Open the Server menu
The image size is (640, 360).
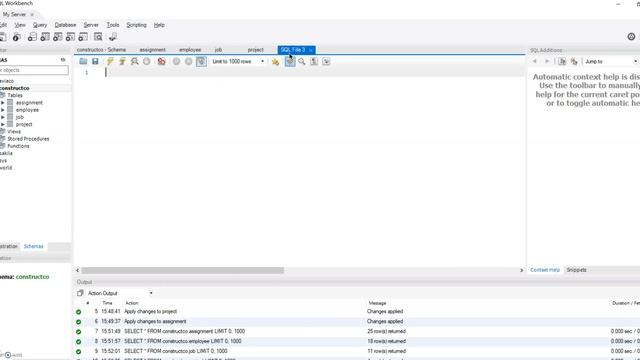click(91, 25)
